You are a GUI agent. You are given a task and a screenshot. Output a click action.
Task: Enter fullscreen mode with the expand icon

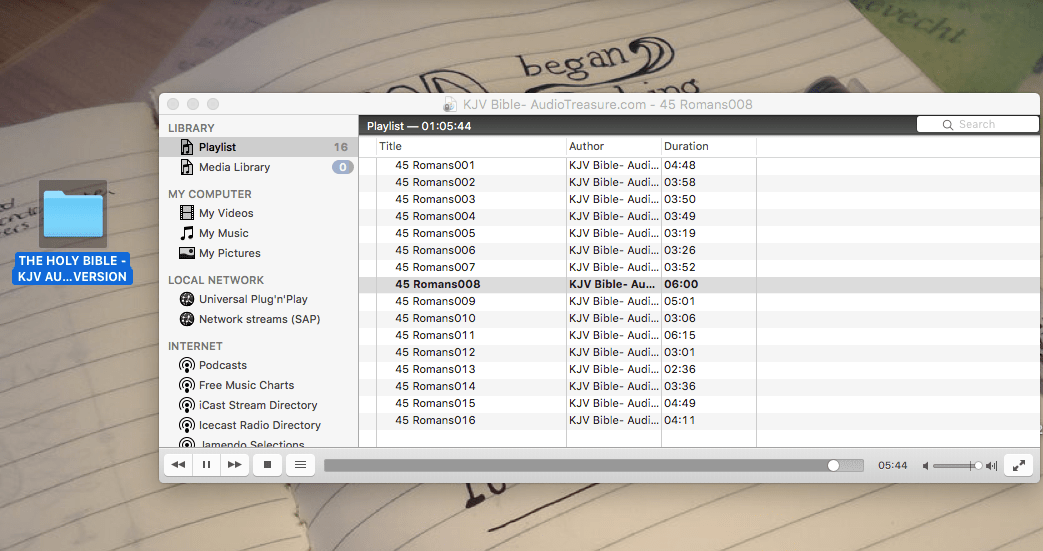pyautogui.click(x=1018, y=465)
